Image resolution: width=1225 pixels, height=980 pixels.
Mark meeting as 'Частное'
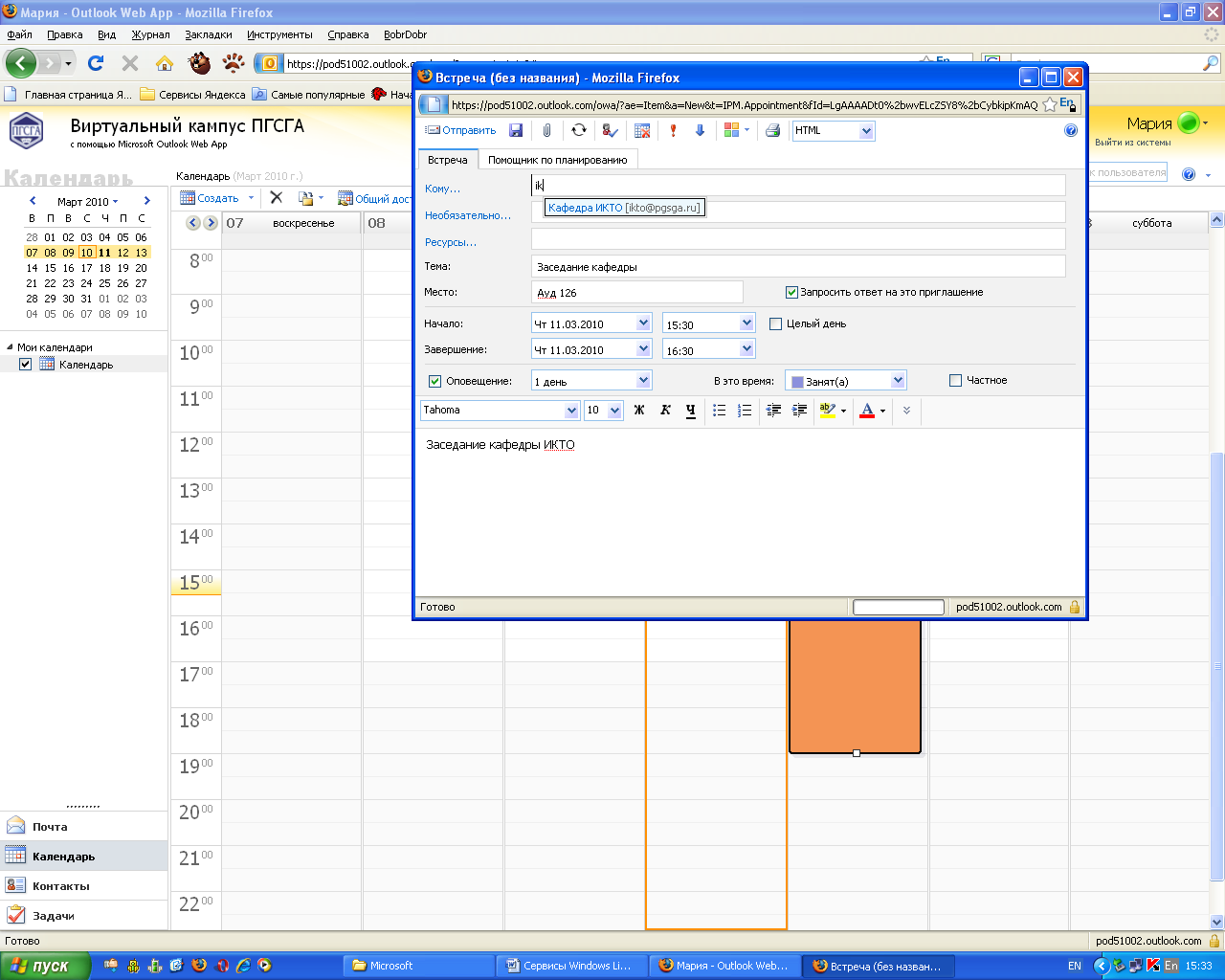tap(955, 380)
